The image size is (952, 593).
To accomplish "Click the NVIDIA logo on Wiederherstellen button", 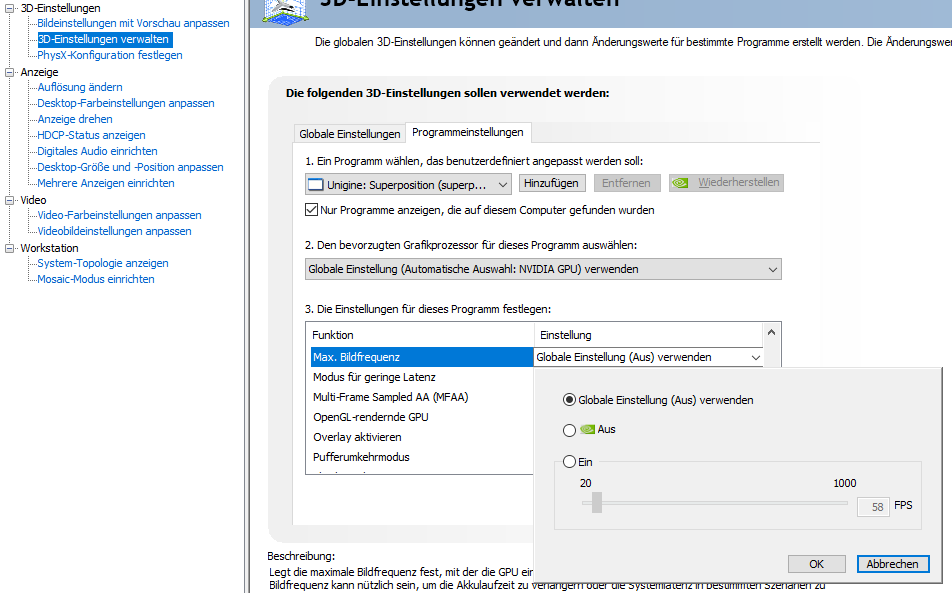I will (x=680, y=183).
